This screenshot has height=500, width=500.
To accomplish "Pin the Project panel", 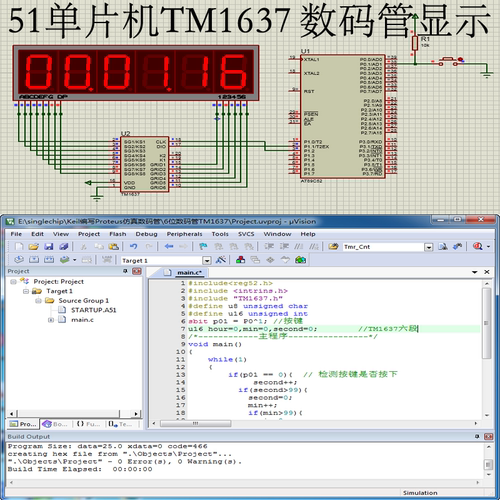I will [125, 271].
